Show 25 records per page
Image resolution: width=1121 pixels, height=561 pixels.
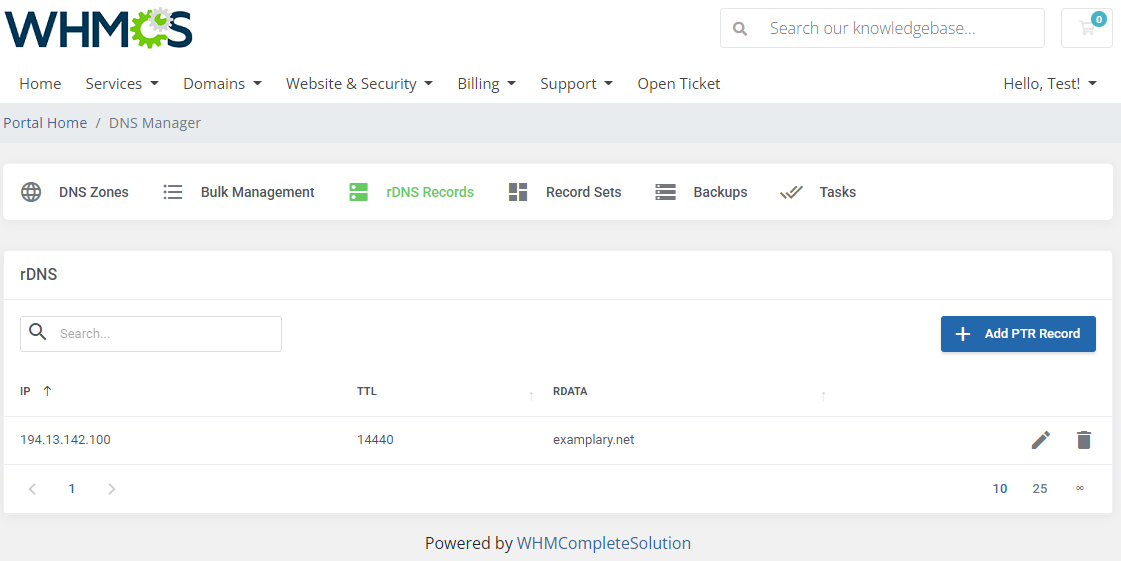pyautogui.click(x=1039, y=489)
